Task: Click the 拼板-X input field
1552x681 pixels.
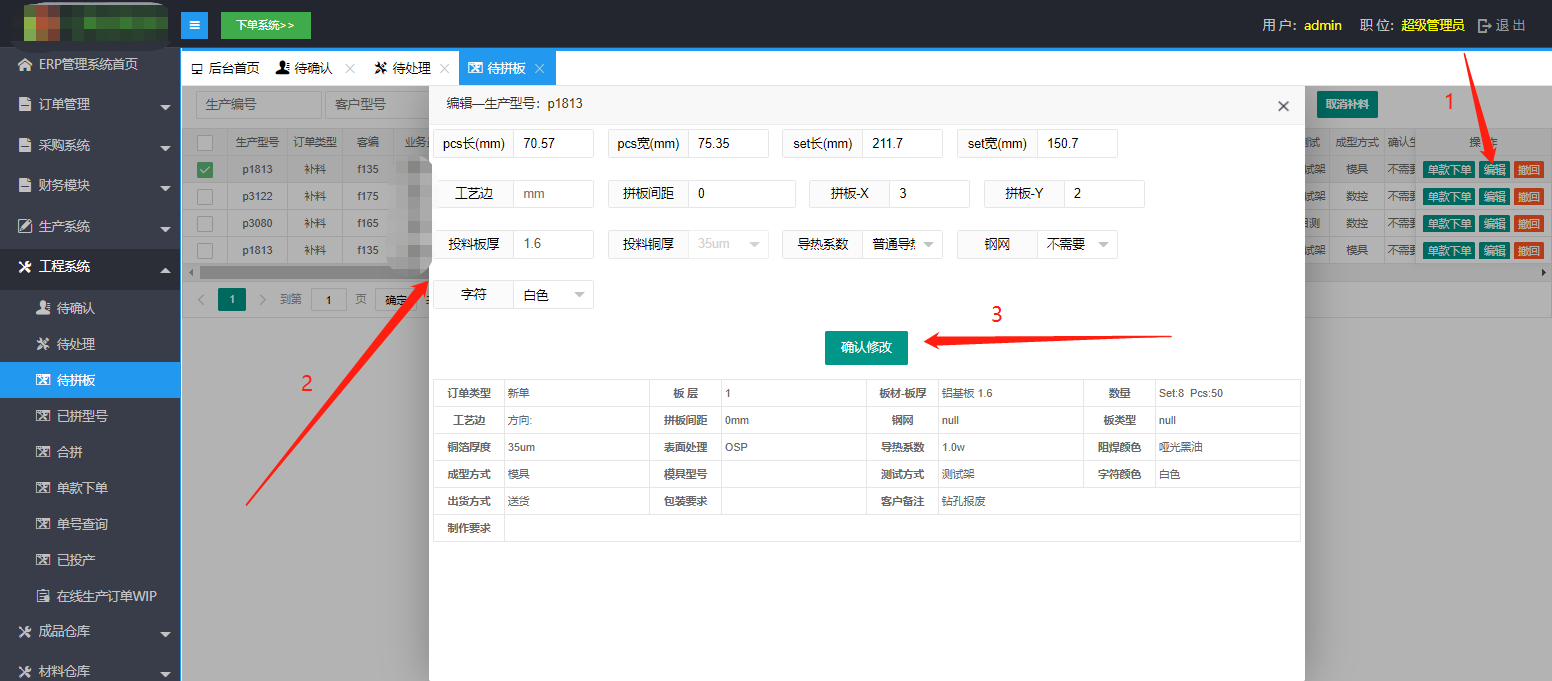Action: (x=929, y=194)
